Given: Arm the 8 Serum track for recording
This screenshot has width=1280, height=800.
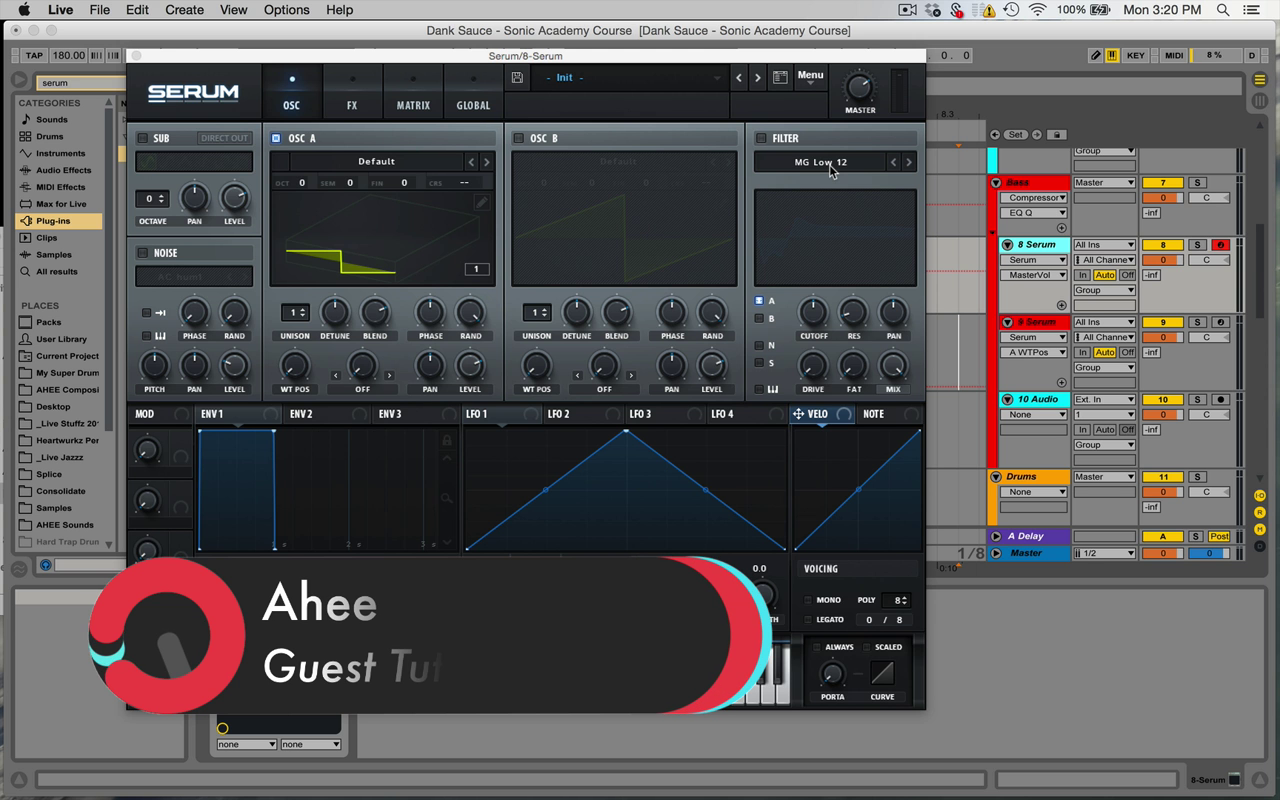Looking at the screenshot, I should [1220, 245].
